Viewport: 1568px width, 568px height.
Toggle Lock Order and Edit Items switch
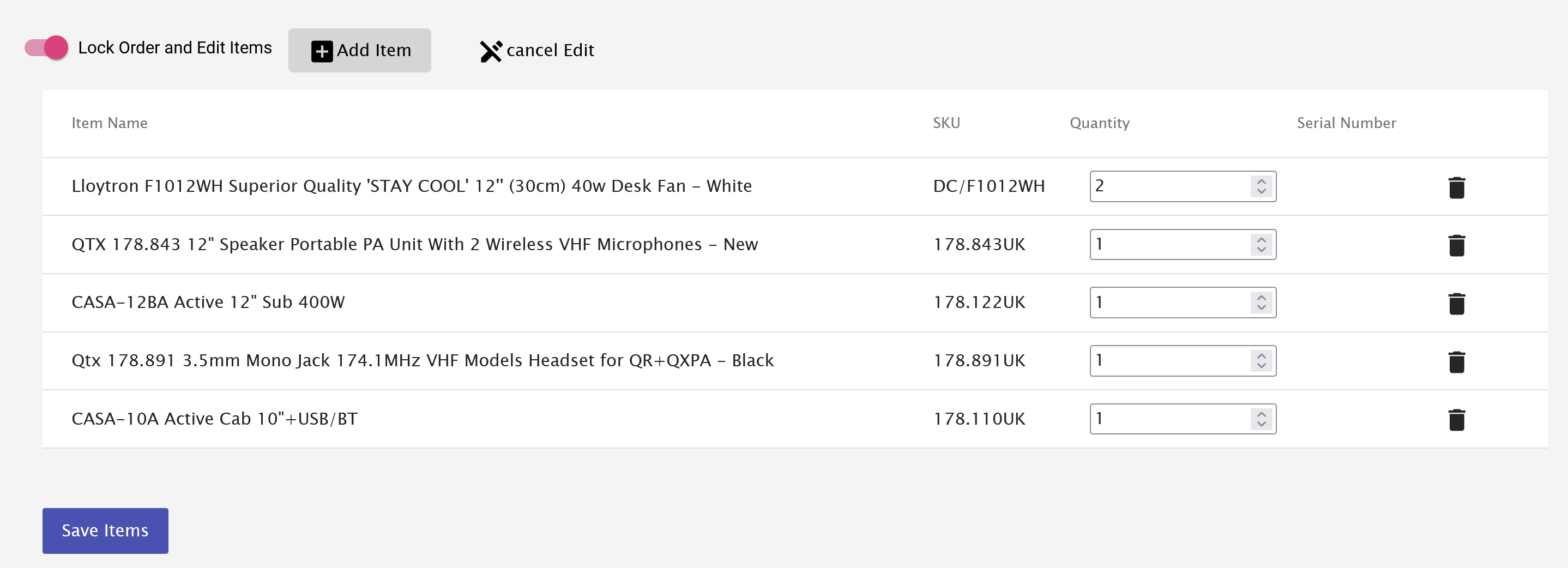[x=46, y=47]
